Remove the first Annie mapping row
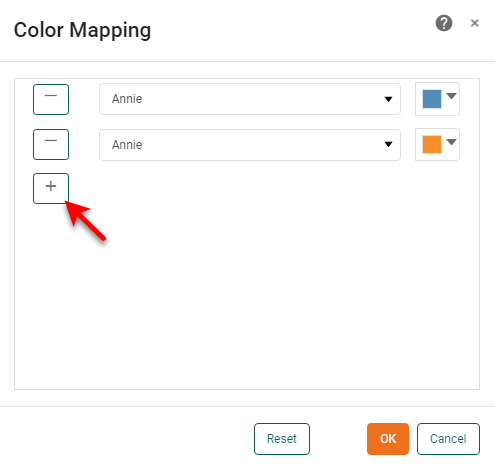495x470 pixels. 51,99
